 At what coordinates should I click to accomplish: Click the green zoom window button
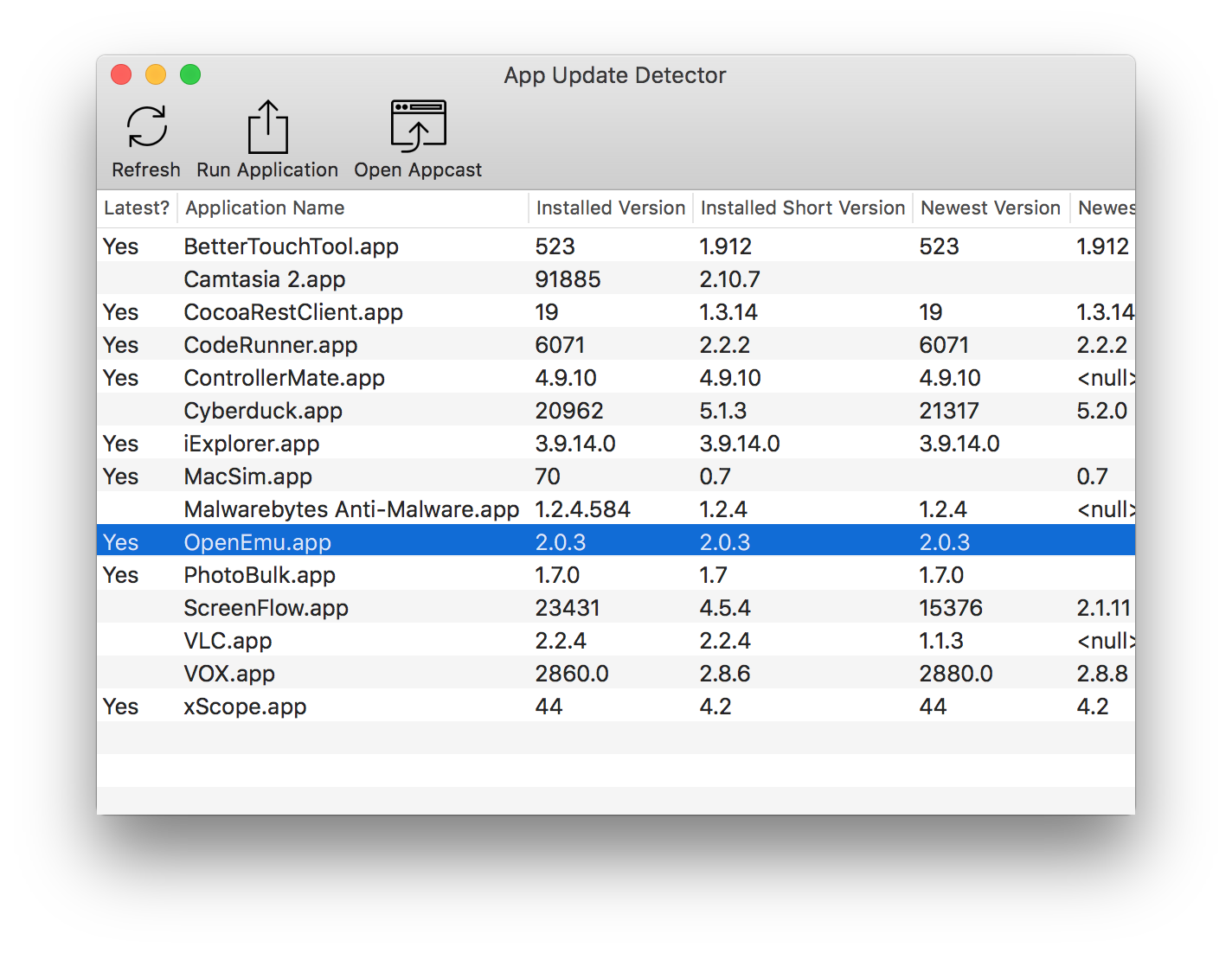tap(190, 75)
